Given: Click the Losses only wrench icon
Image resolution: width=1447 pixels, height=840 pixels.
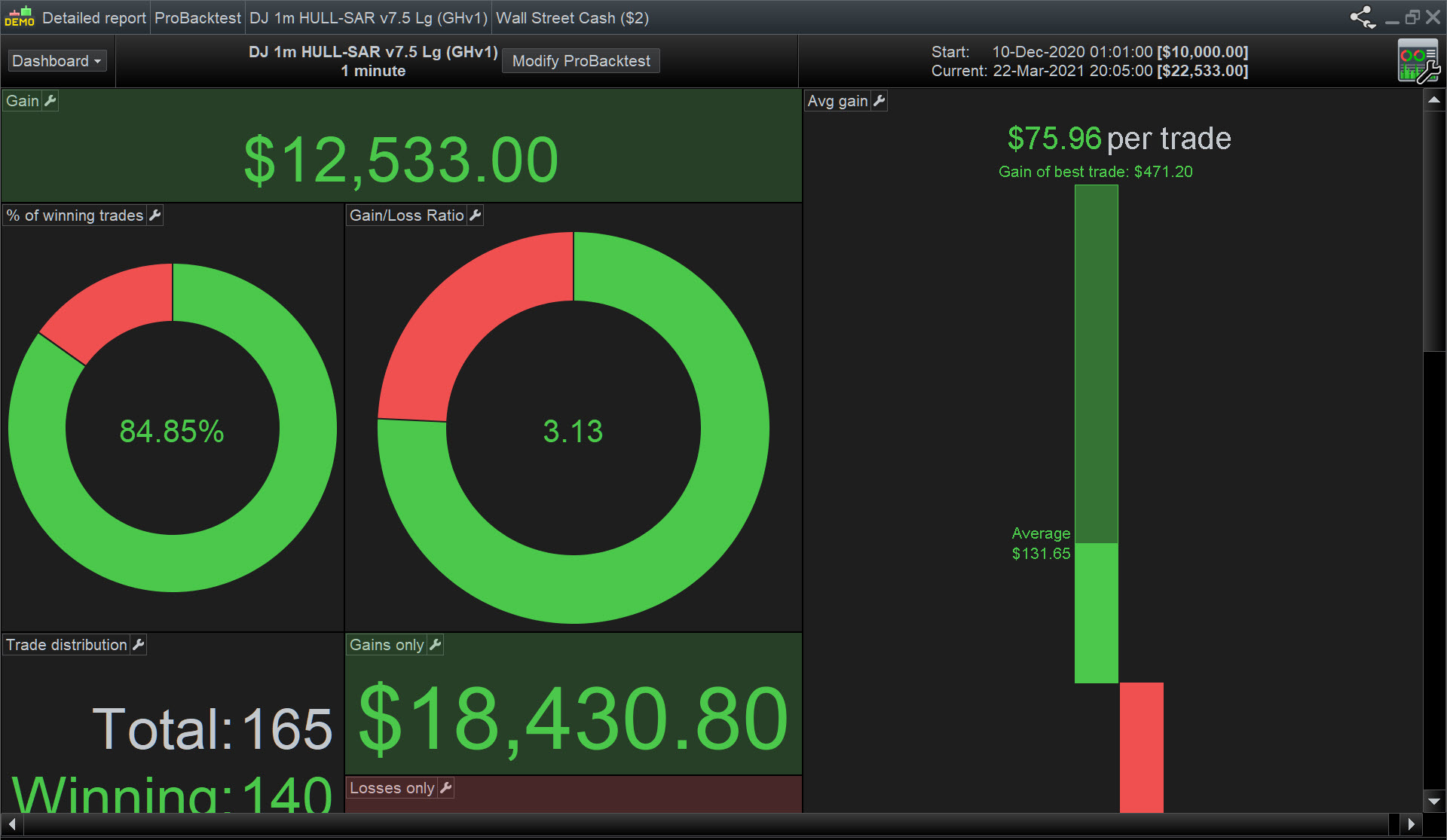Looking at the screenshot, I should coord(446,788).
